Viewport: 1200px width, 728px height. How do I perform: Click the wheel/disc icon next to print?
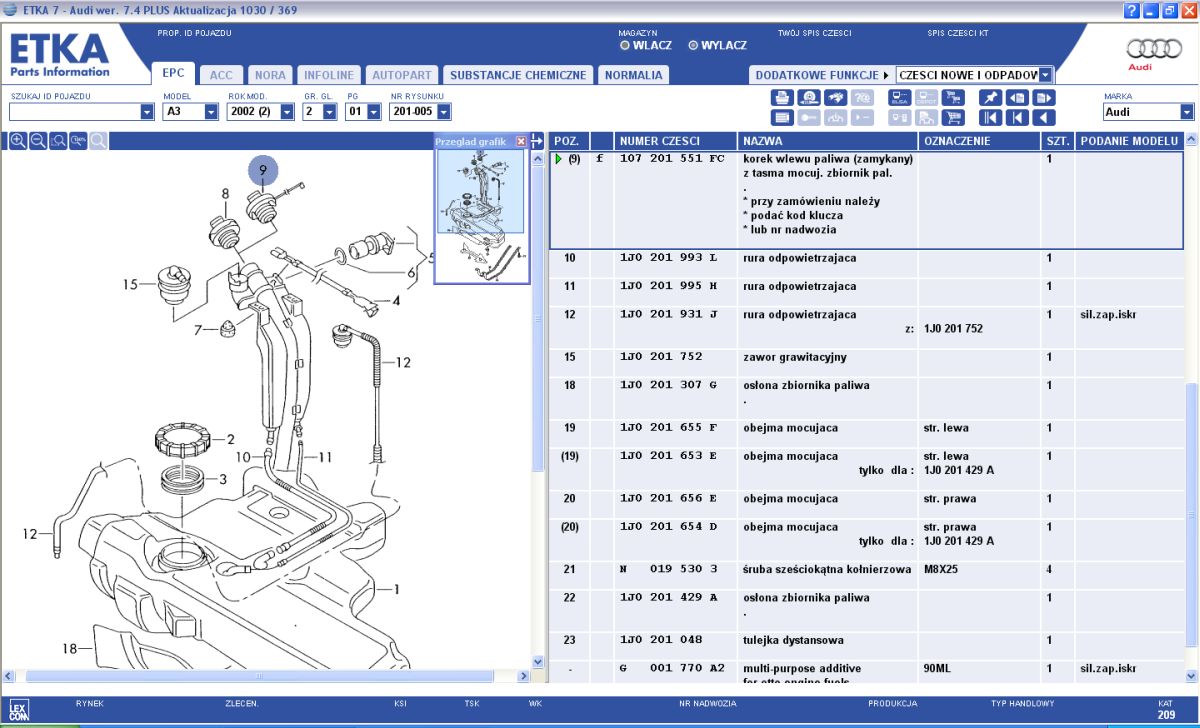coord(808,98)
